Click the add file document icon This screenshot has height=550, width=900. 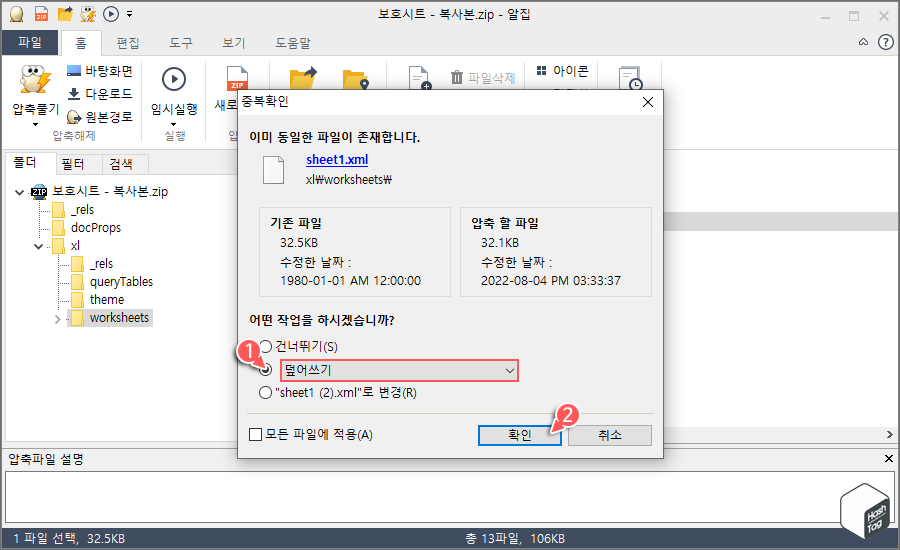419,78
